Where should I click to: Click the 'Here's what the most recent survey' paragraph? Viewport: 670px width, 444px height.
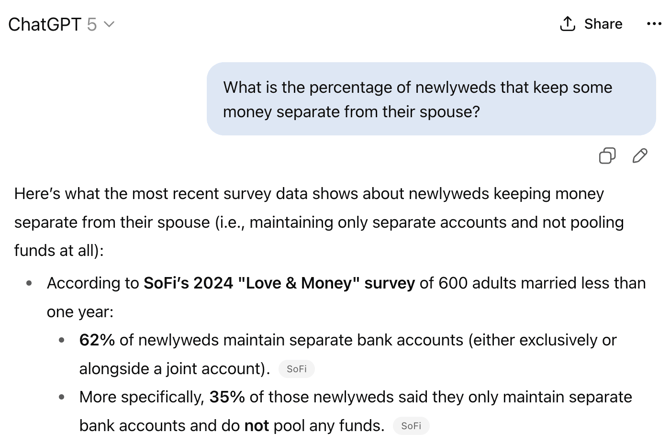coord(319,222)
